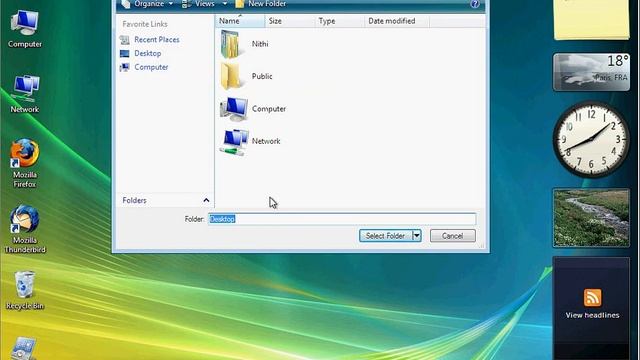Screen dimensions: 640x360
Task: Sort by Name column header
Action: [240, 21]
